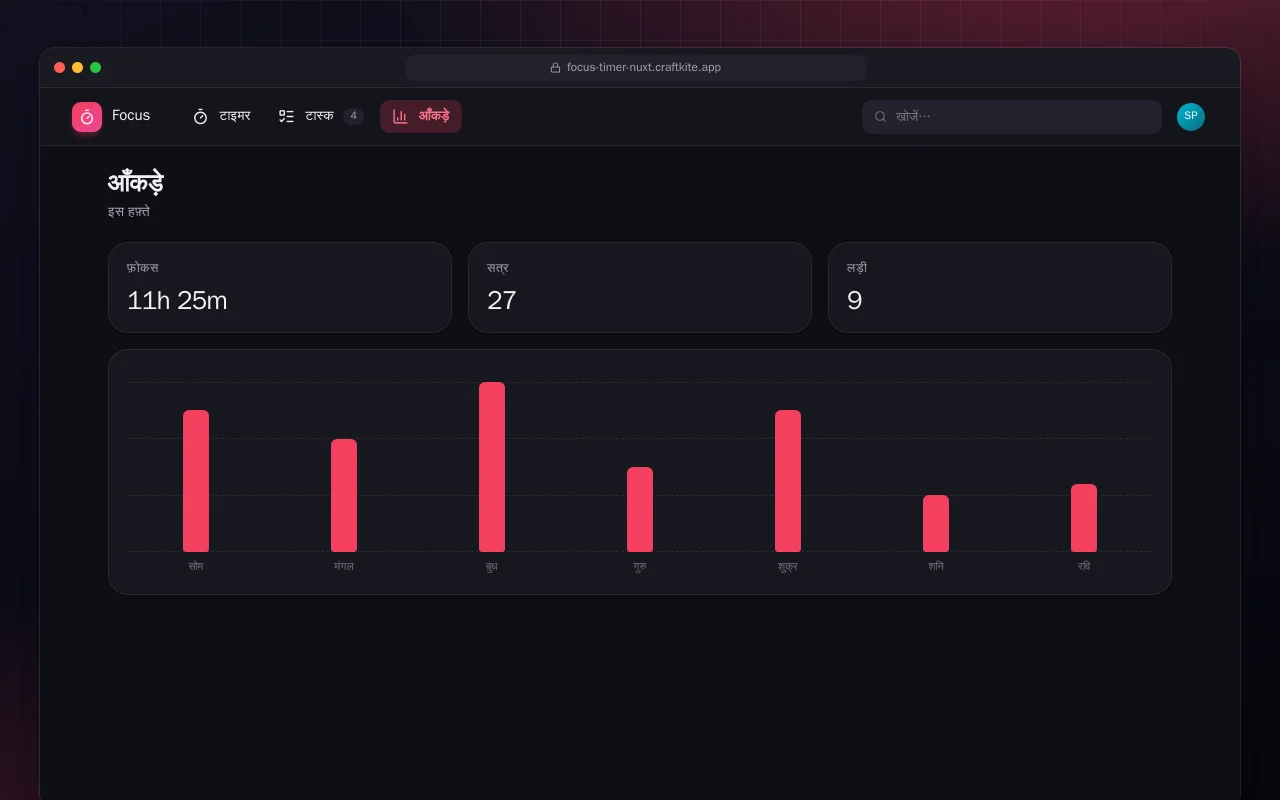Click the stopwatch icon beside टाइमर
Screen dimensions: 1280x800
[x=200, y=116]
